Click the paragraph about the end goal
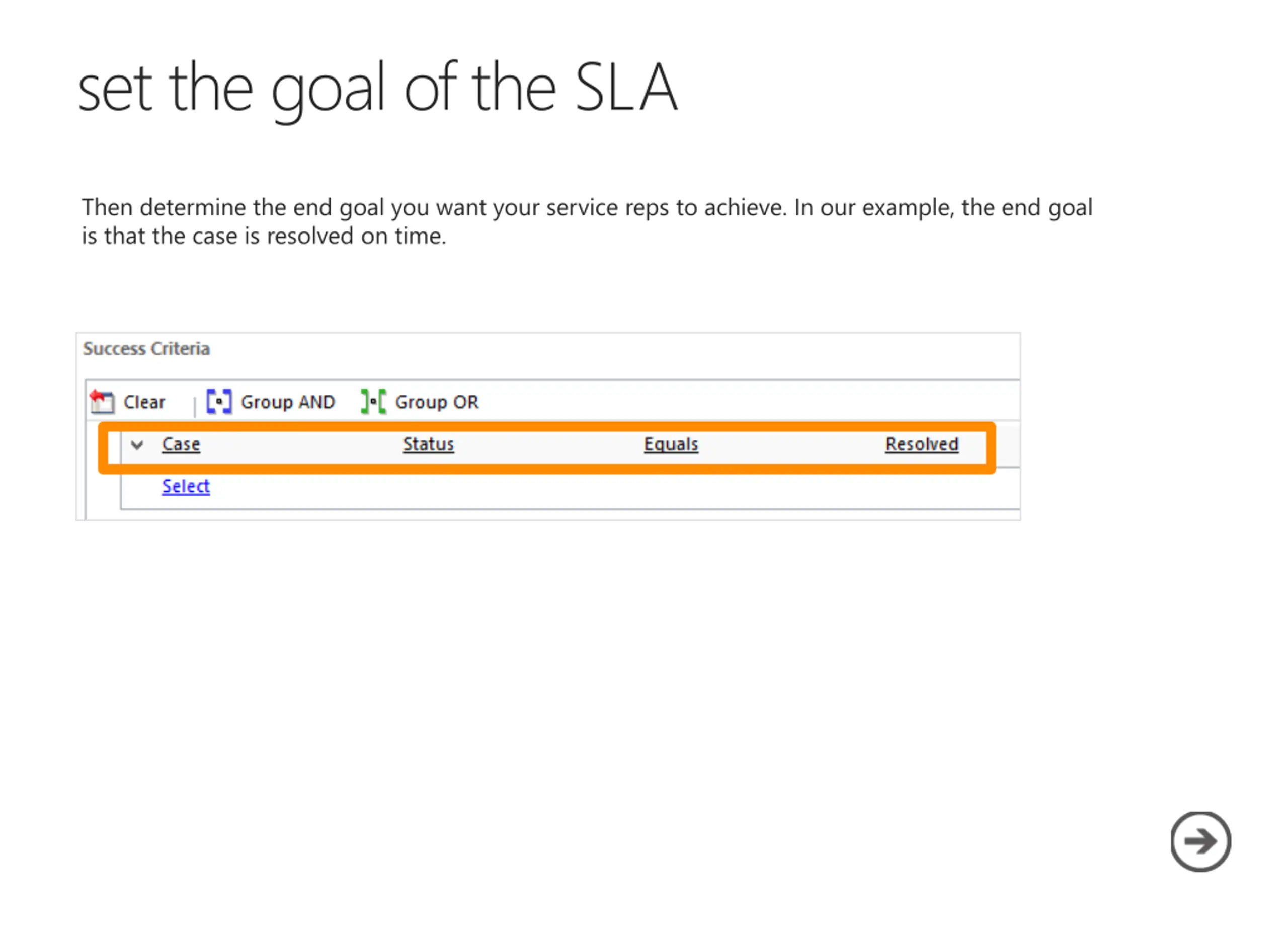Image resolution: width=1288 pixels, height=930 pixels. click(x=587, y=221)
